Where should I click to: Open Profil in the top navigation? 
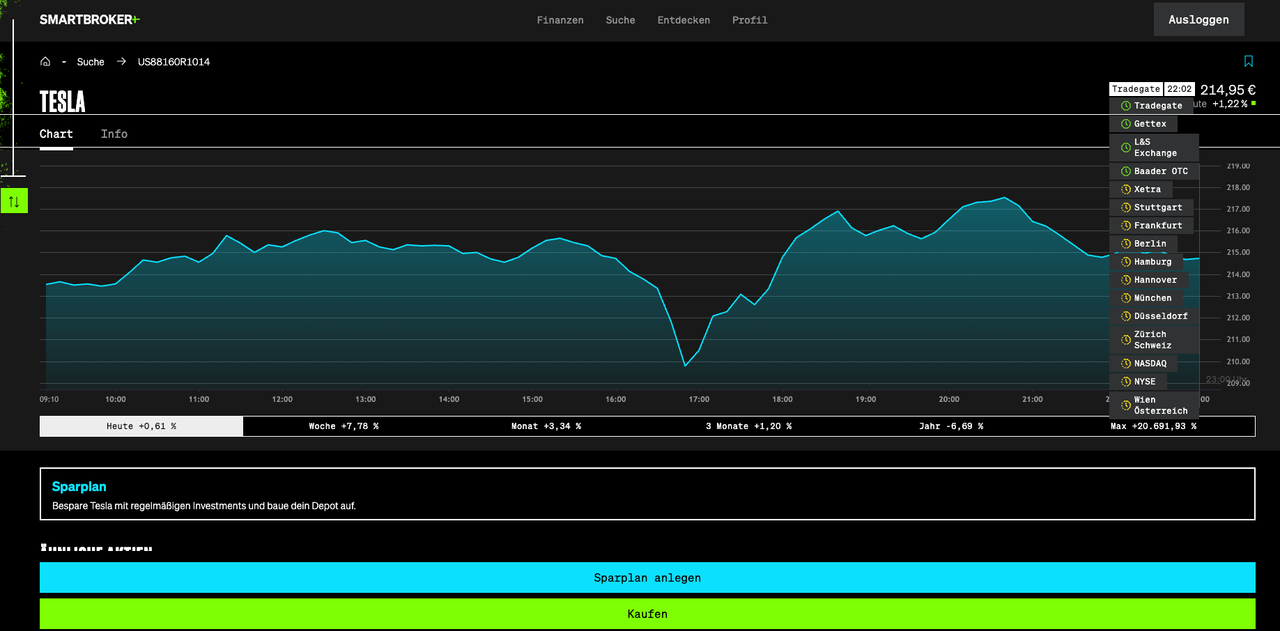coord(750,20)
